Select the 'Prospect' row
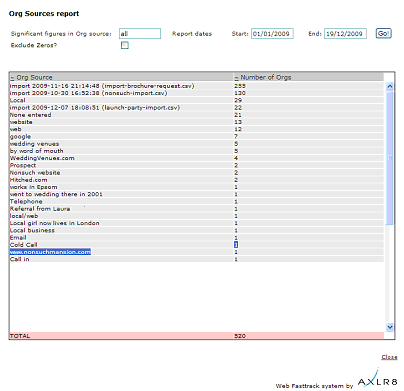This screenshot has width=404, height=391. click(197, 165)
